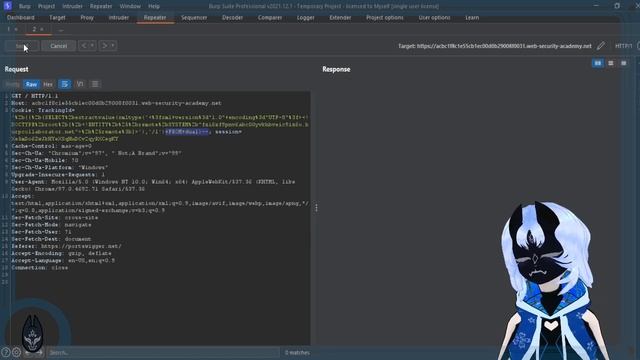Edit the target with the pencil icon
The height and width of the screenshot is (360, 640).
[600, 46]
